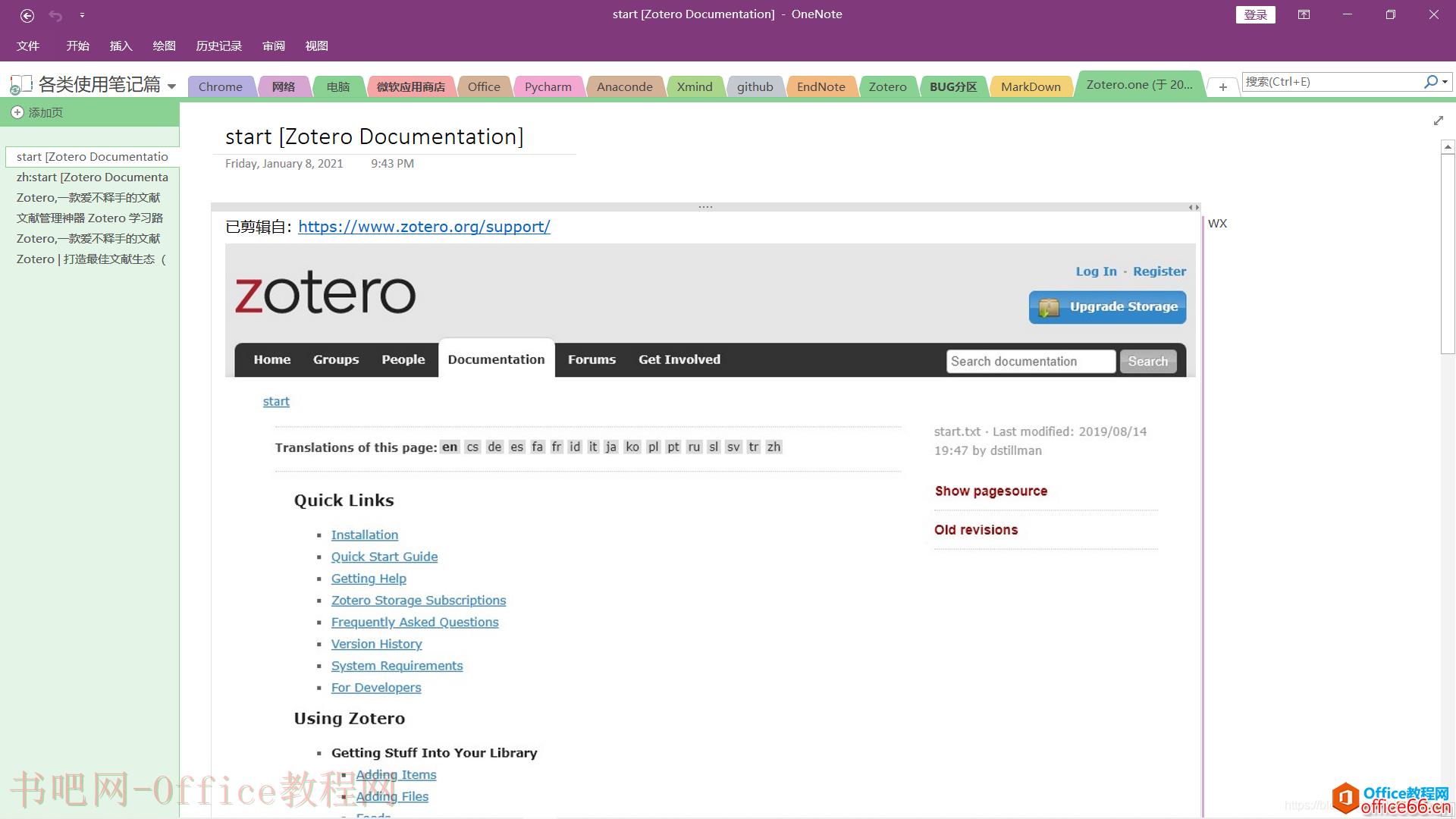Click the Log In link
The height and width of the screenshot is (819, 1456).
pyautogui.click(x=1096, y=271)
